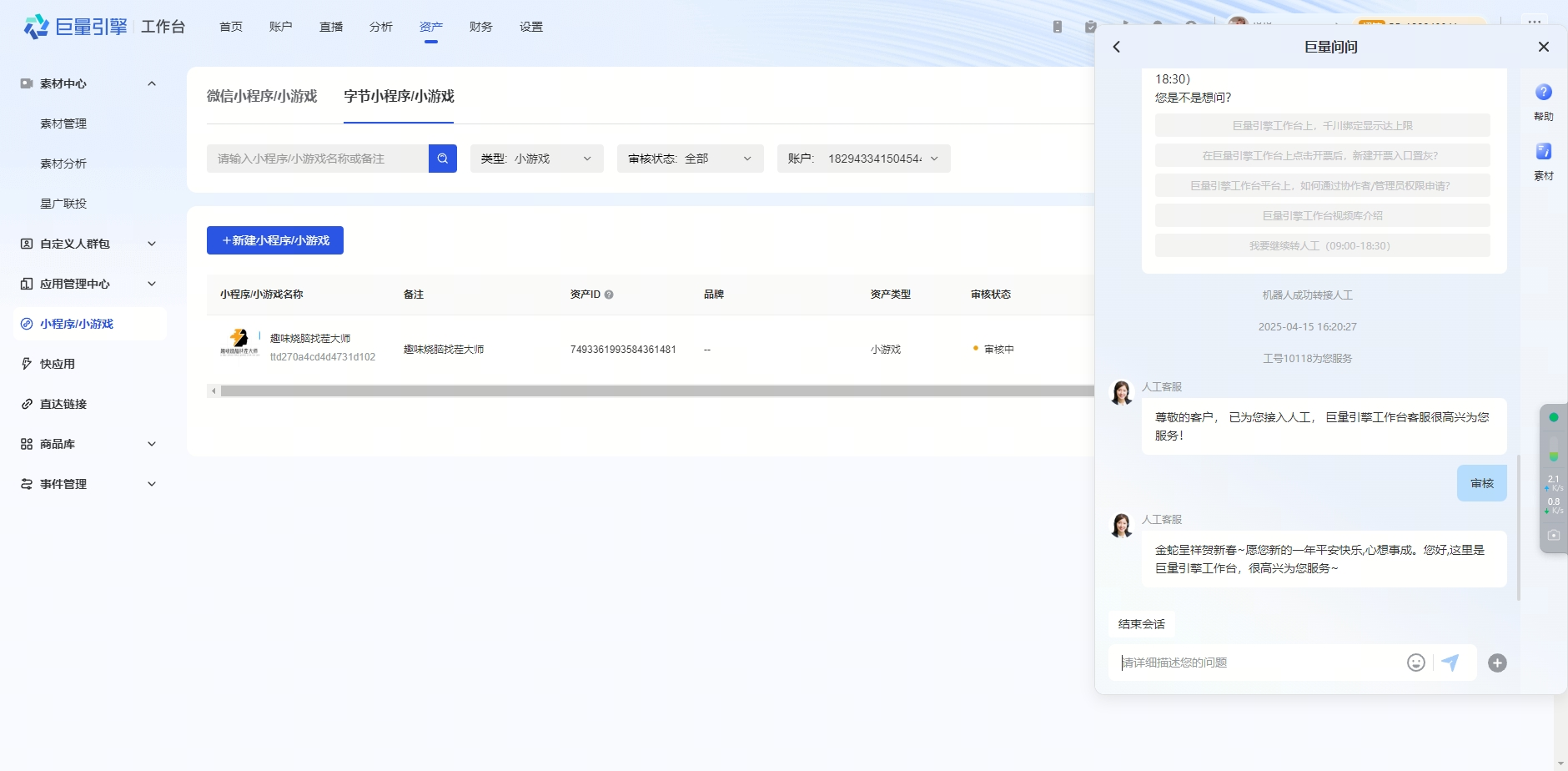Close the 巨量问问 chat panel
This screenshot has height=771, width=1568.
(x=1544, y=47)
